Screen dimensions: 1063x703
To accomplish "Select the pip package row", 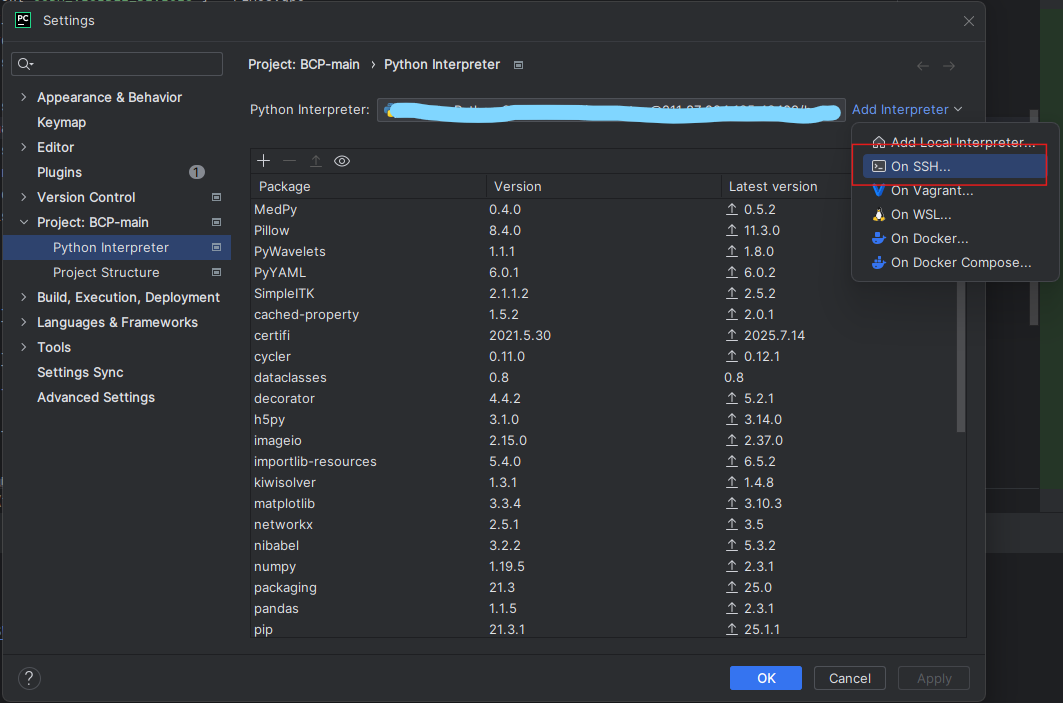I will point(603,629).
